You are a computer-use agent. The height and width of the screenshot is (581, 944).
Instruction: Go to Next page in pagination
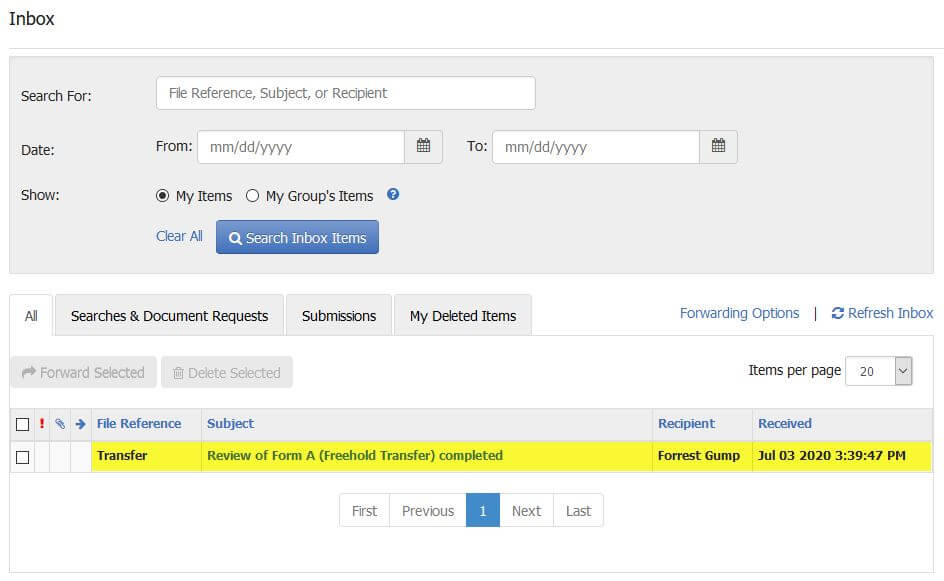tap(526, 510)
